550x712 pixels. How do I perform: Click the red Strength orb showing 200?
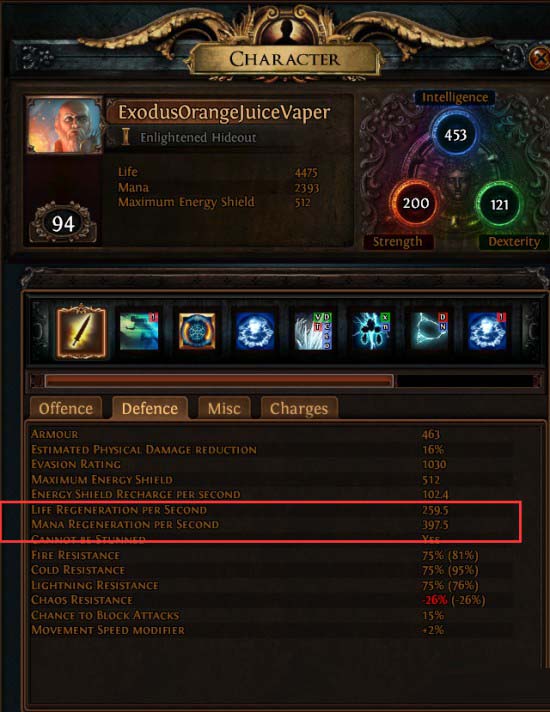[415, 203]
